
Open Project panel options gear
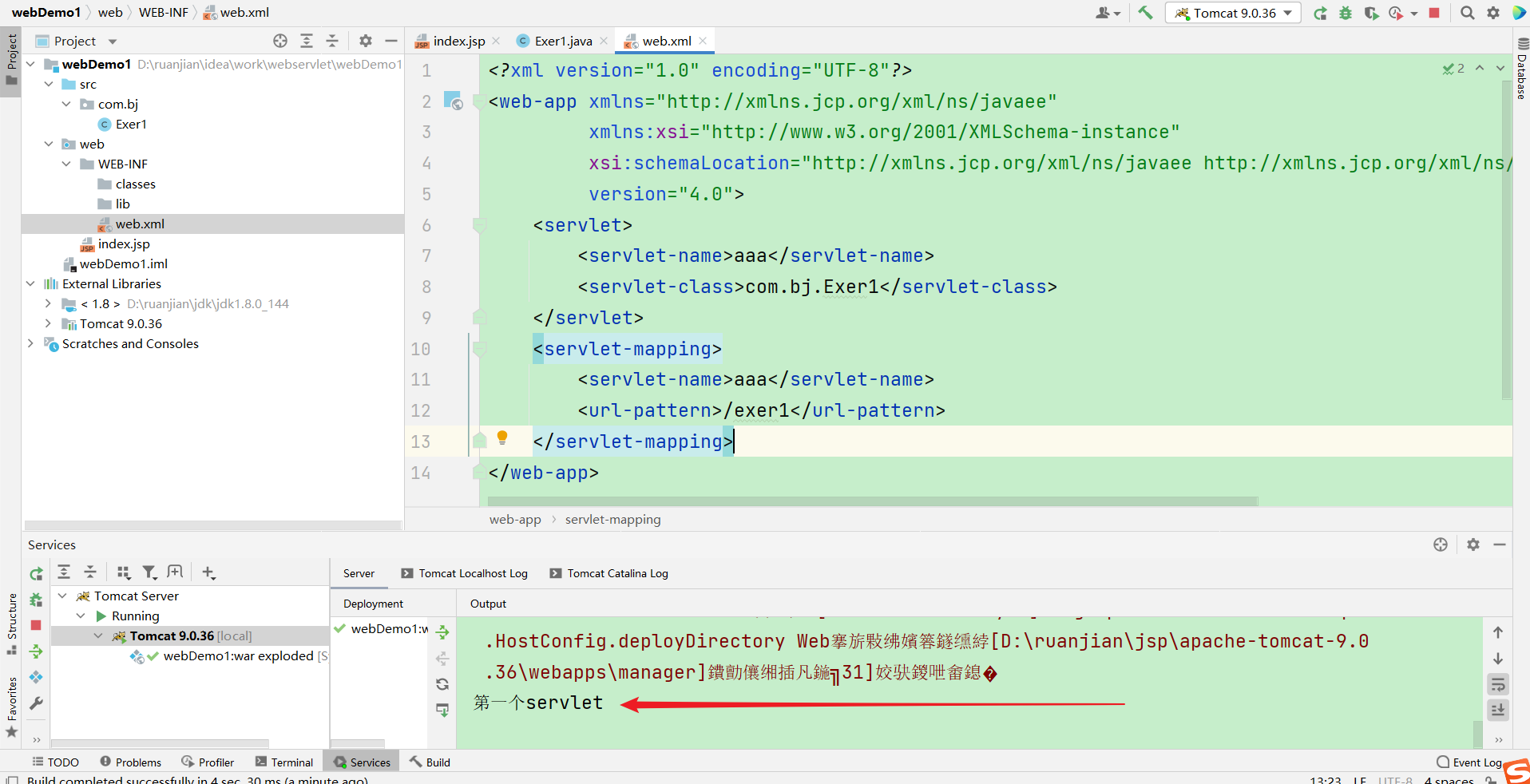[366, 41]
